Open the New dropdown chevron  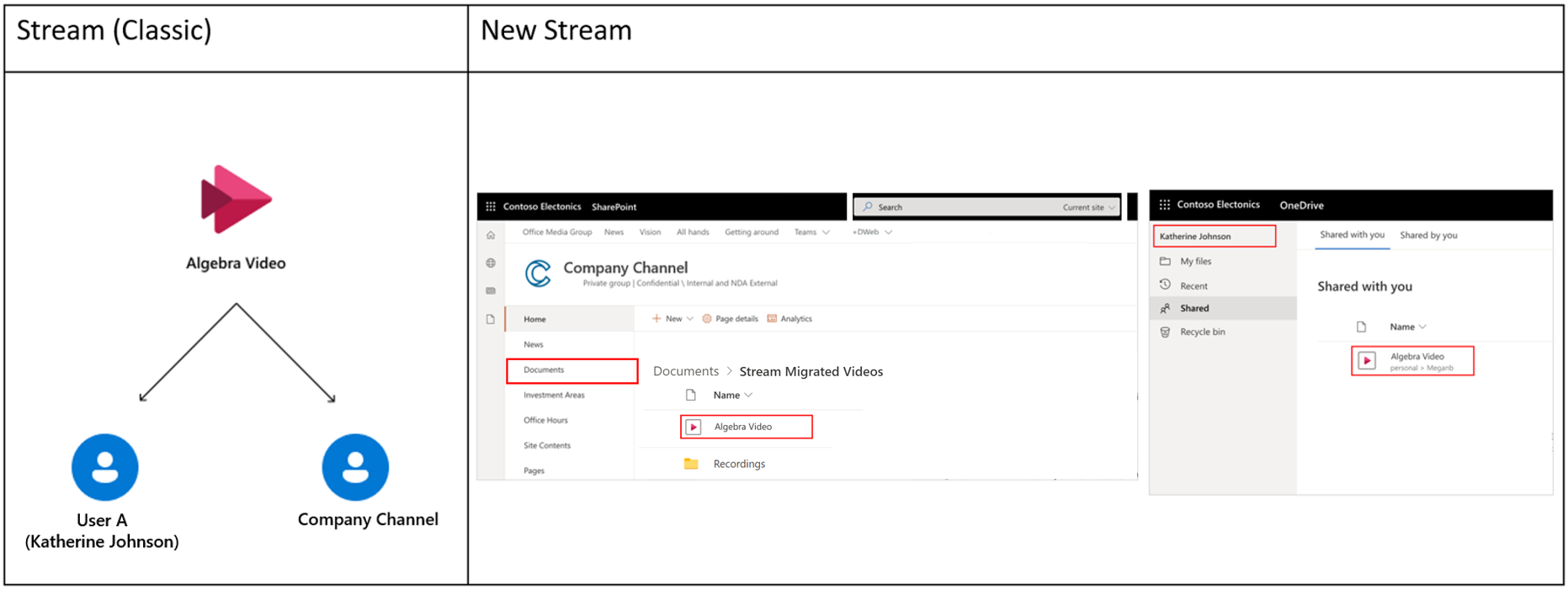click(690, 318)
